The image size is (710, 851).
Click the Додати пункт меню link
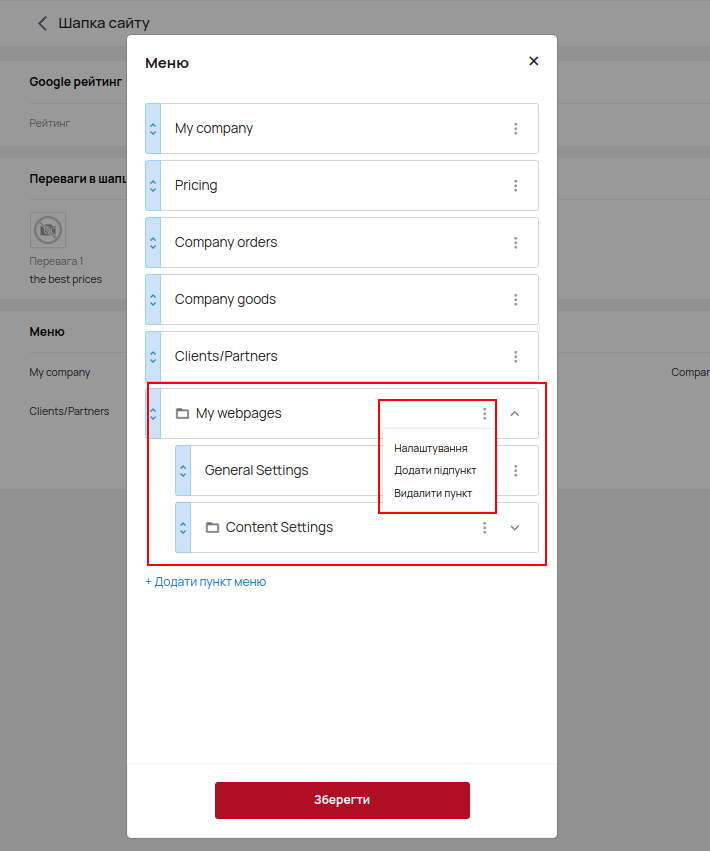click(205, 582)
